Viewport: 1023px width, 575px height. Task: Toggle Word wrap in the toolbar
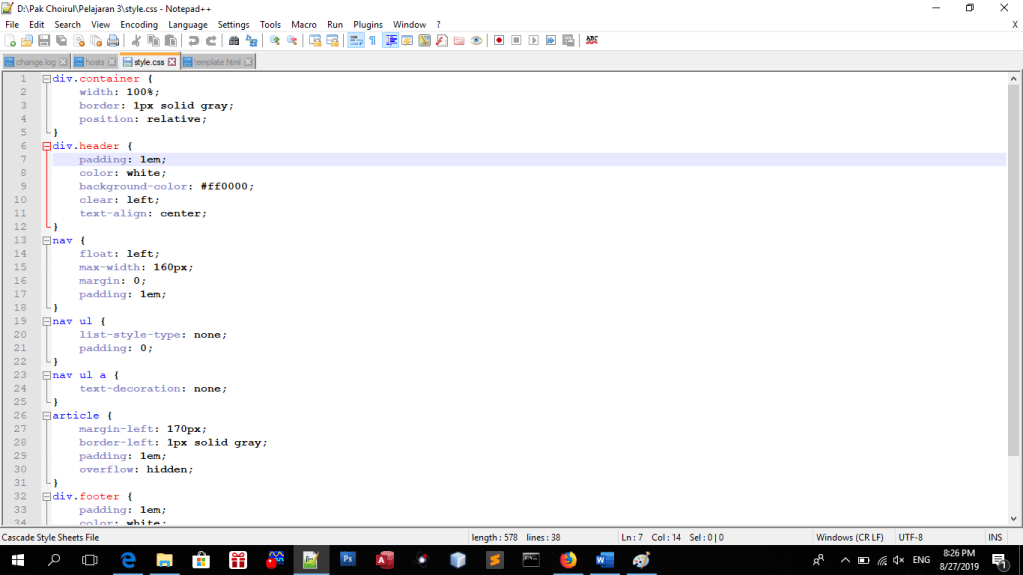tap(355, 41)
